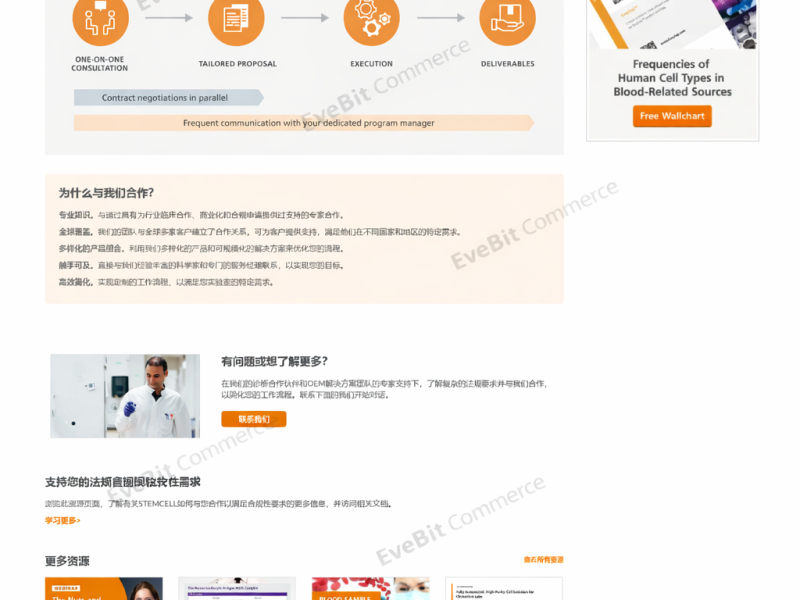Viewport: 800px width, 600px height.
Task: Click arrow between Consultation and Proposal
Action: pos(168,18)
